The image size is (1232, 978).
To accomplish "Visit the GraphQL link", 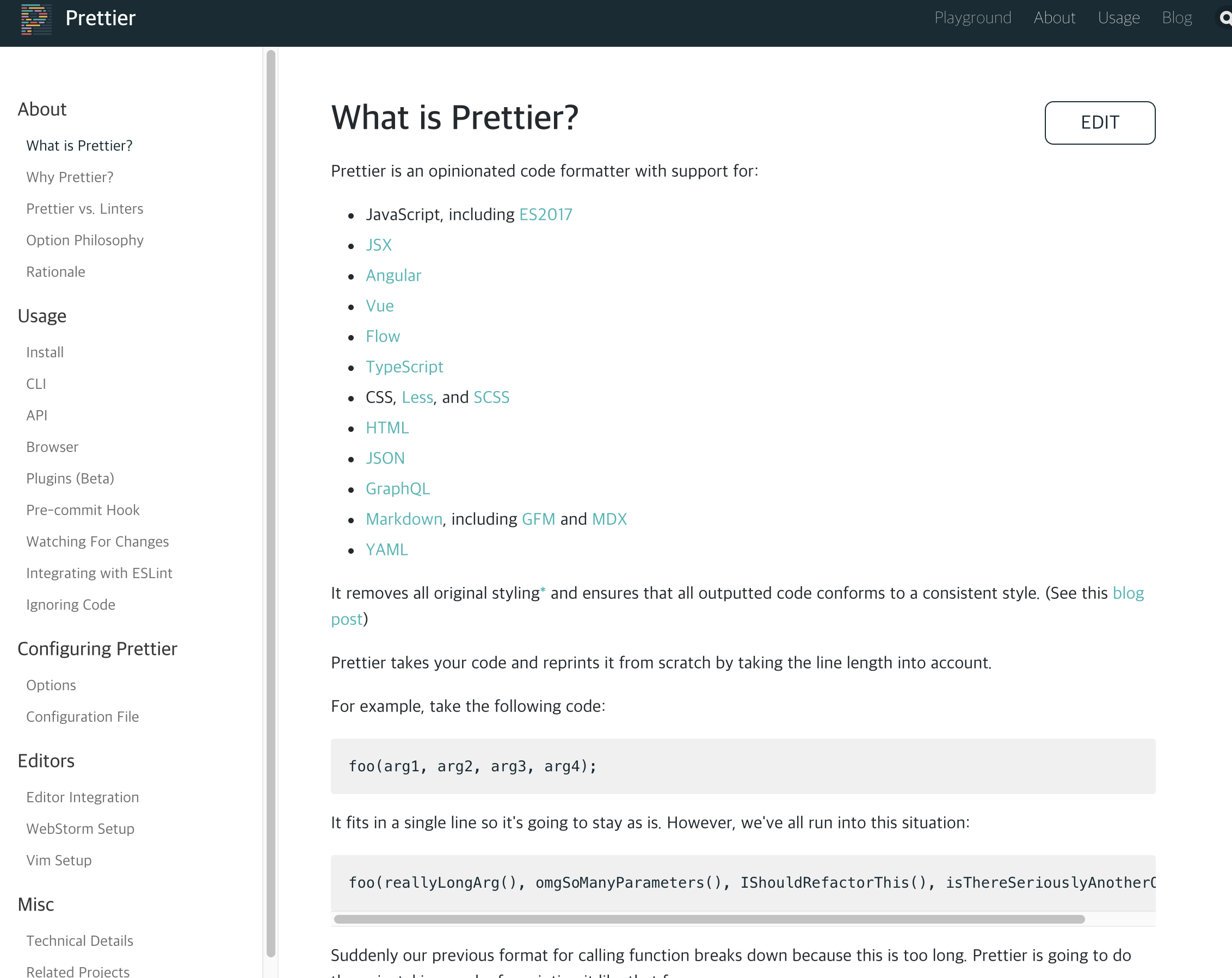I will (398, 488).
